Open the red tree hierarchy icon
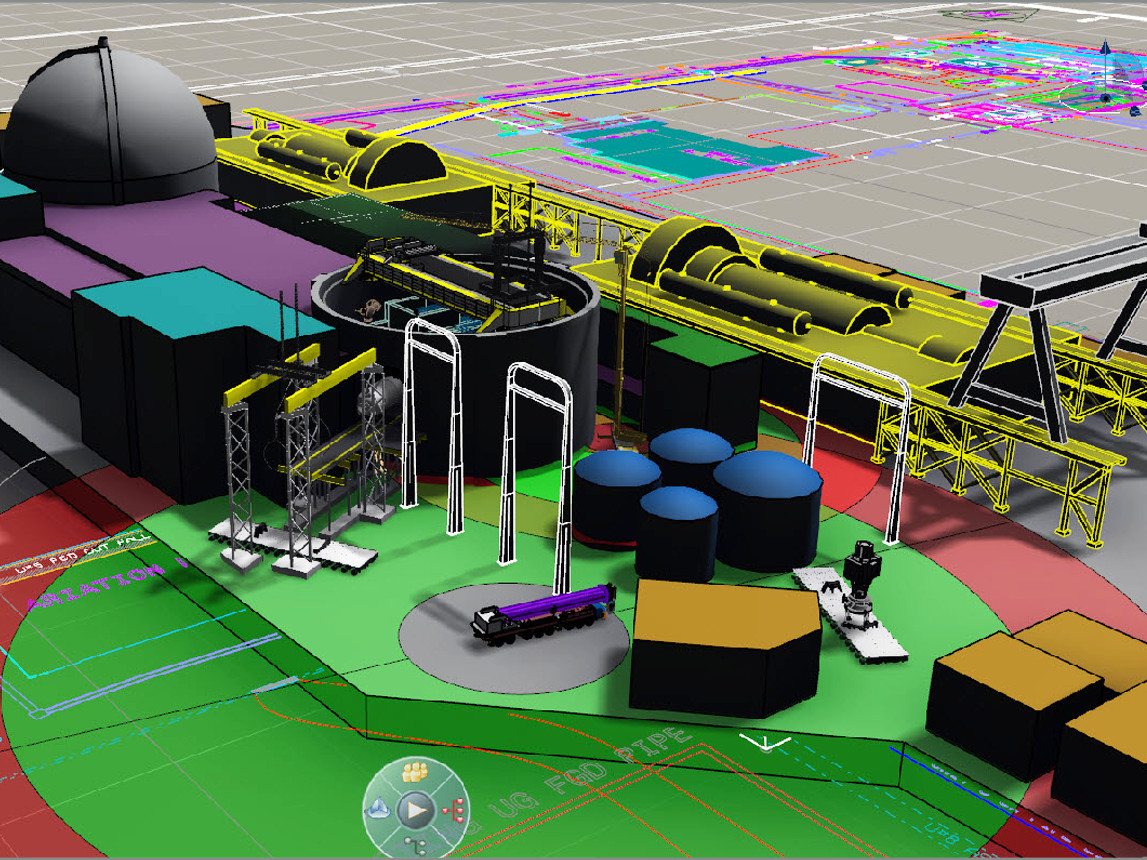 [455, 808]
